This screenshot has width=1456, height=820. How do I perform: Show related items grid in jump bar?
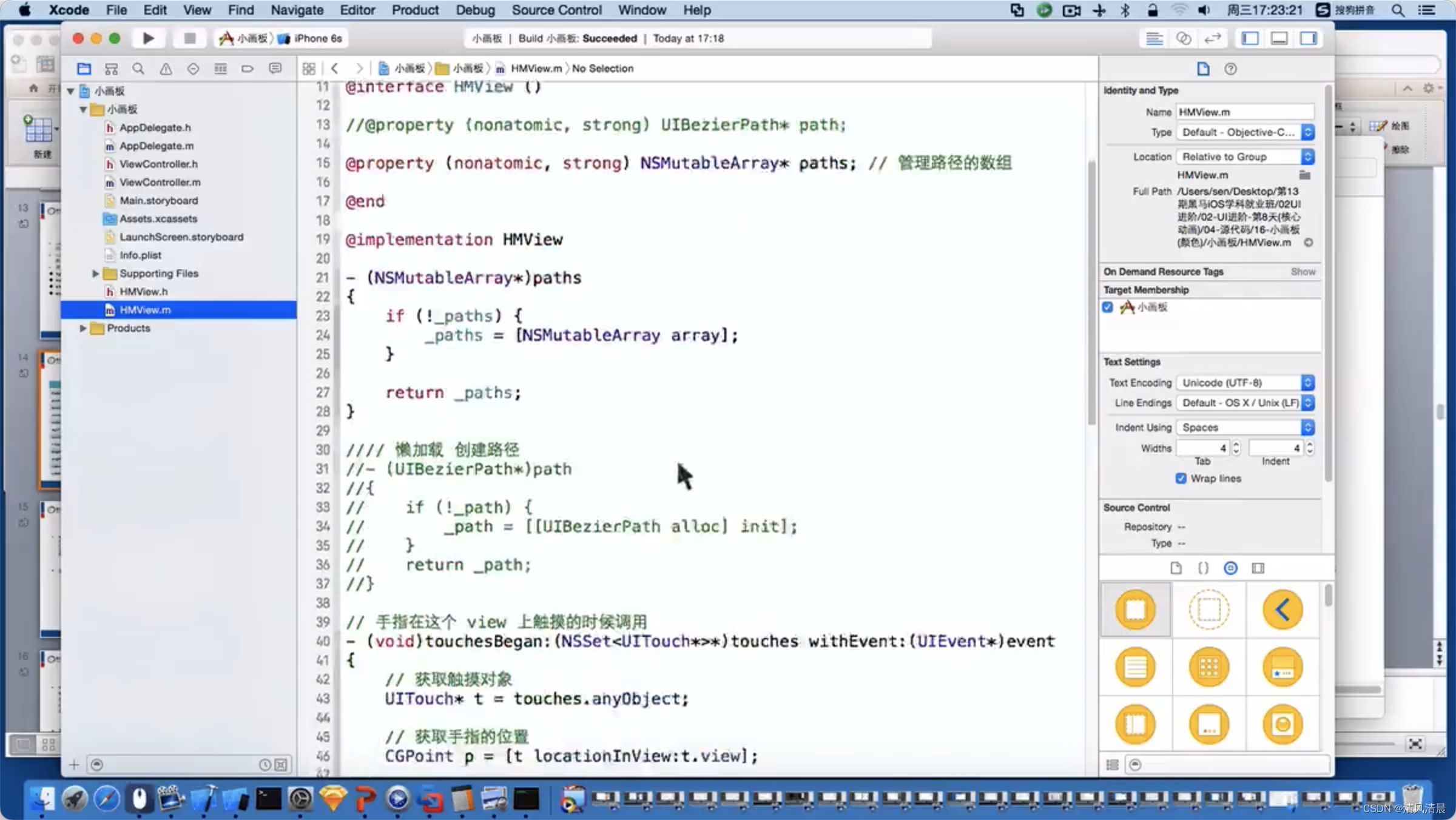click(309, 69)
